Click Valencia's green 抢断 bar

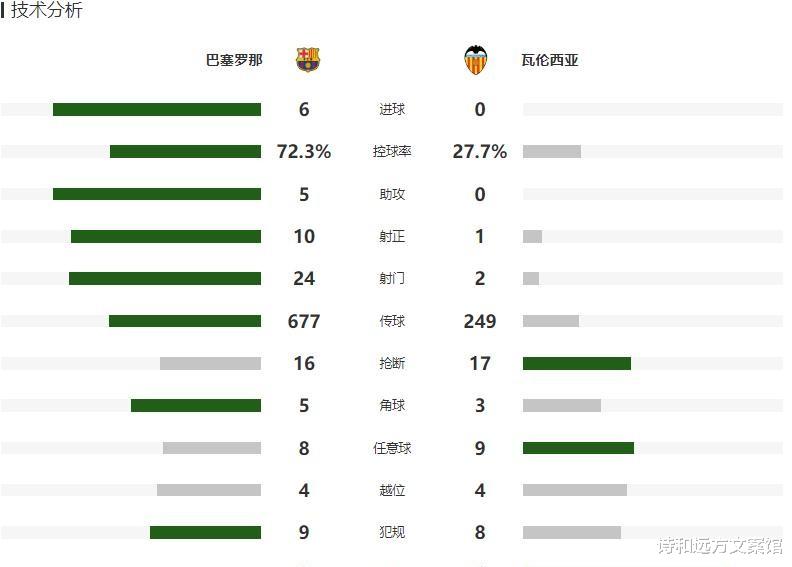pos(576,364)
